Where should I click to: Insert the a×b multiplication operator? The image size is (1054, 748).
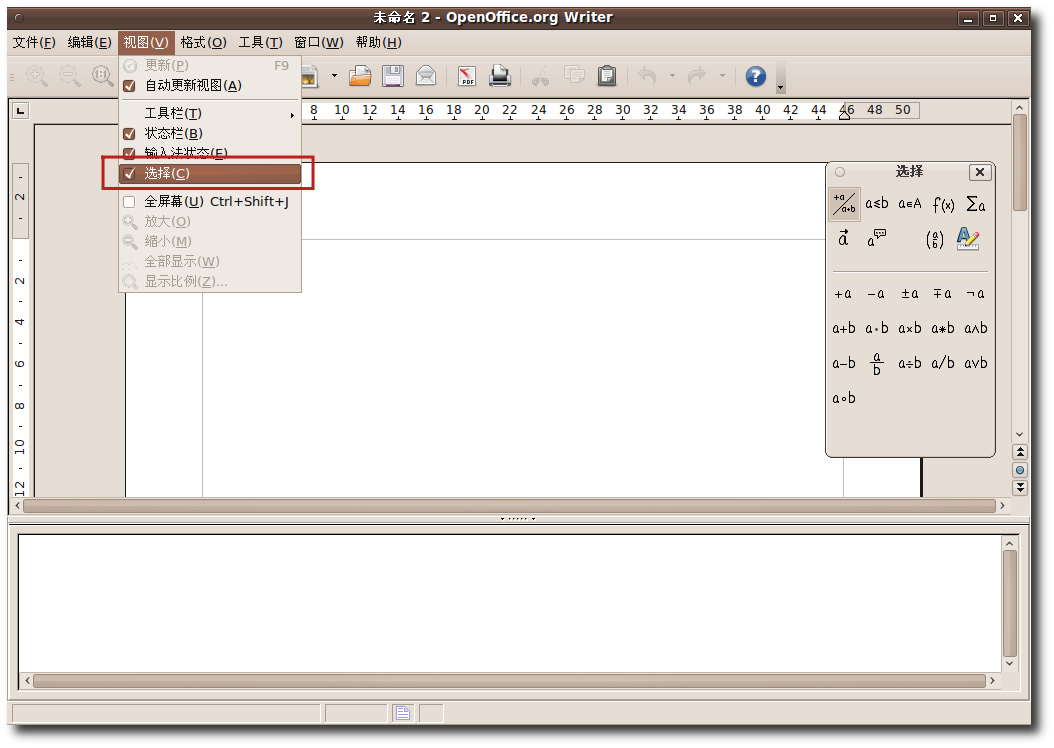[x=909, y=329]
